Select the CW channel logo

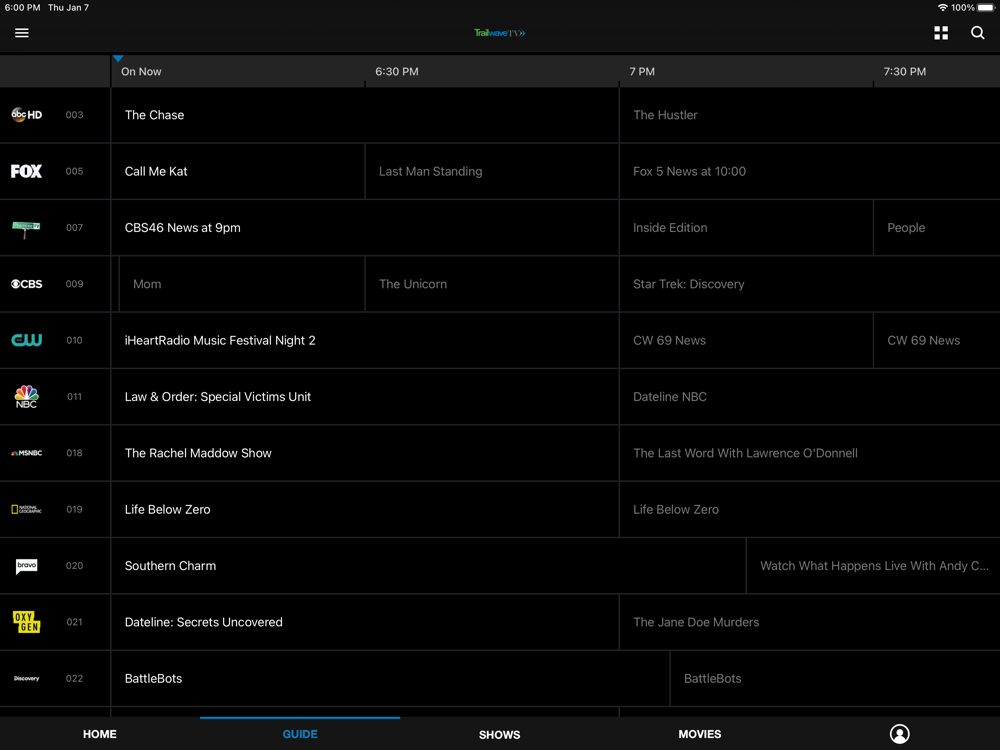[x=27, y=340]
